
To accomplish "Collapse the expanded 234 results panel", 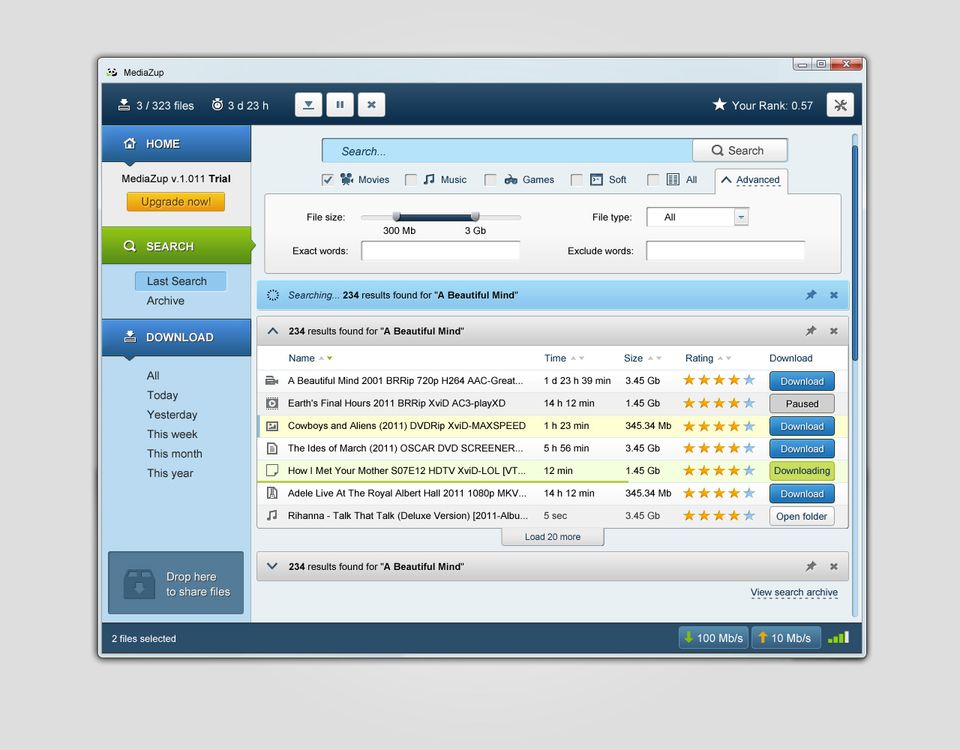I will [273, 331].
